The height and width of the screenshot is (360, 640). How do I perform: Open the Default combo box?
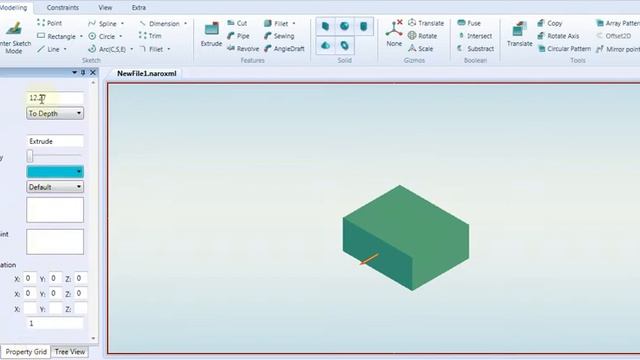pyautogui.click(x=55, y=187)
